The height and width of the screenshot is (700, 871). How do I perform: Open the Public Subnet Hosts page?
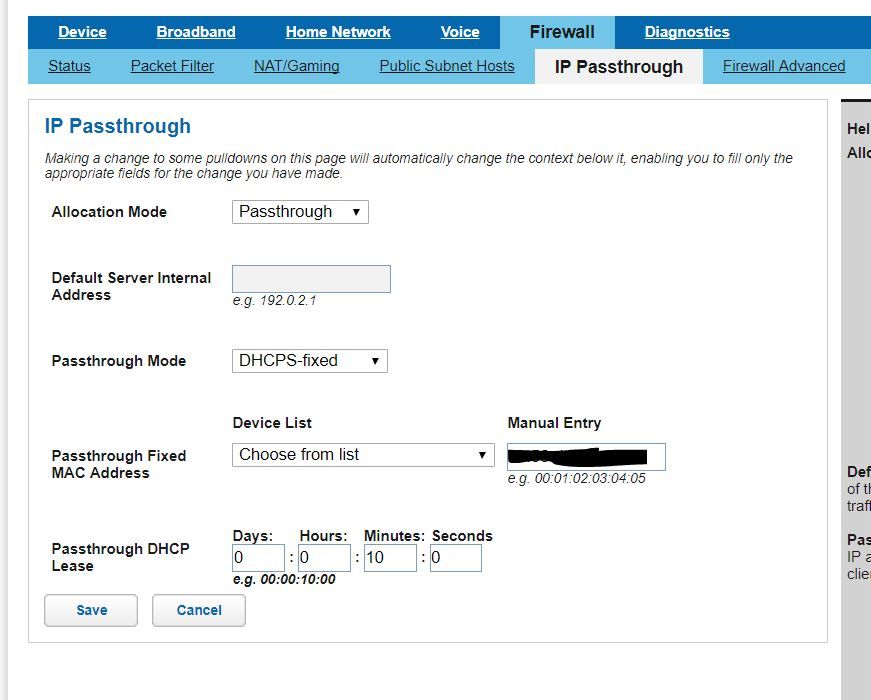(x=447, y=67)
